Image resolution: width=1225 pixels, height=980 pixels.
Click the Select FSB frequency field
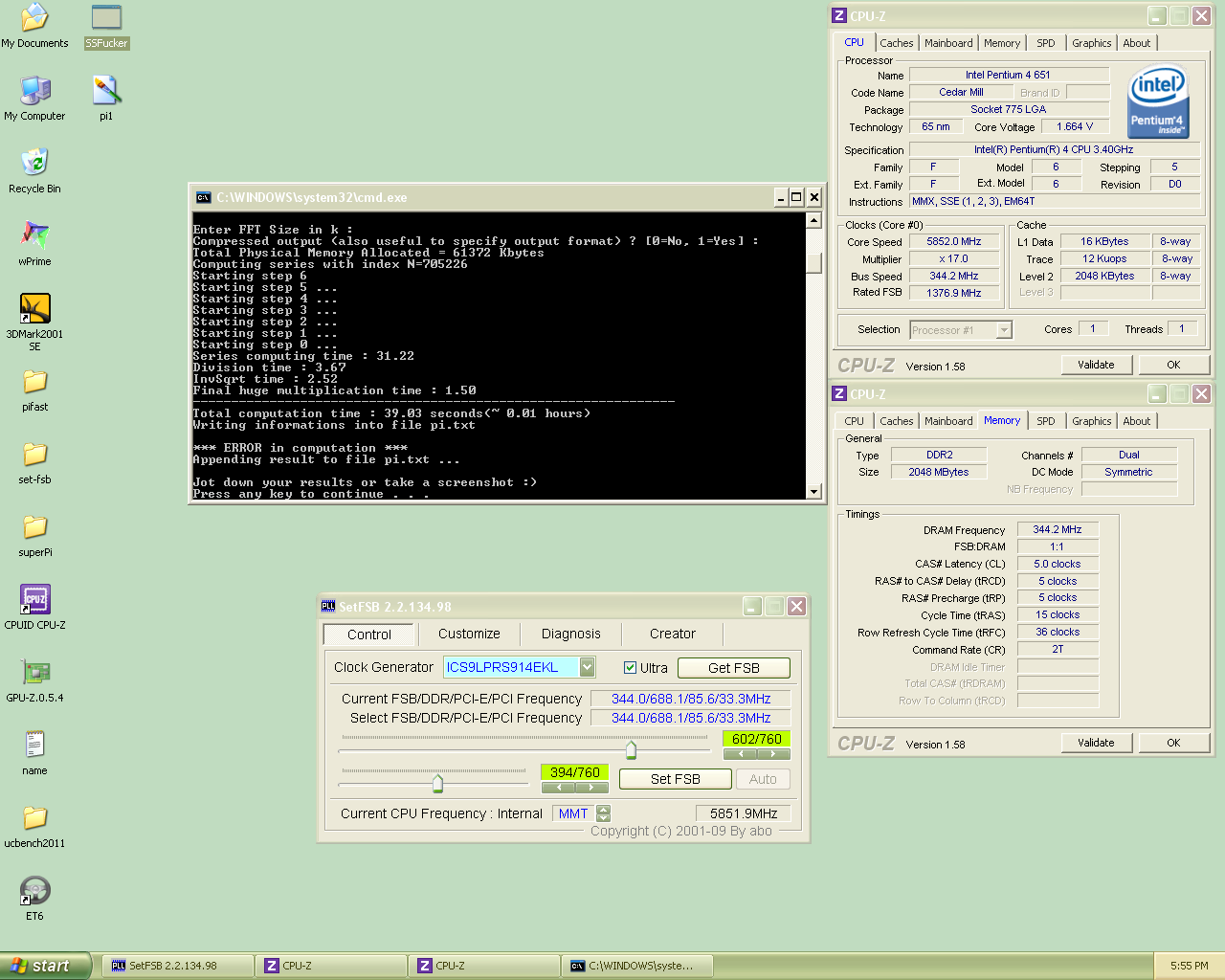(x=691, y=718)
